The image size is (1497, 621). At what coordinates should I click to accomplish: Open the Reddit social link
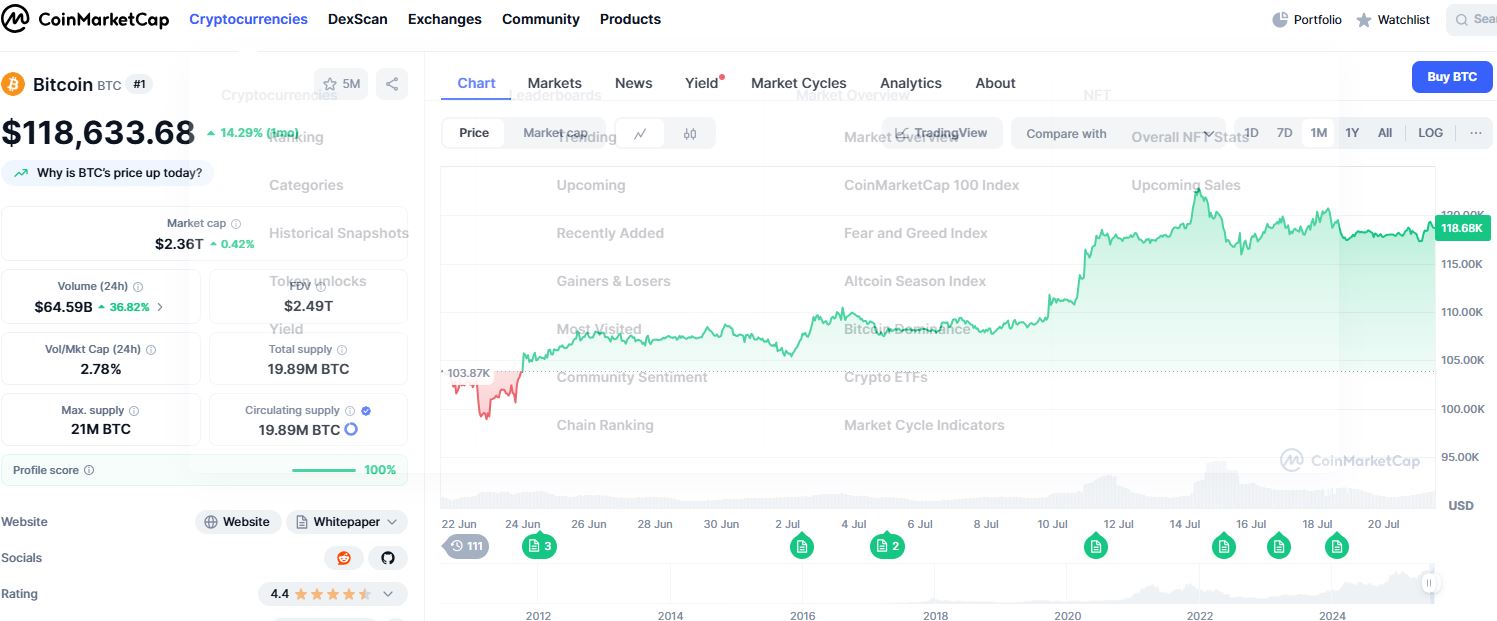point(344,558)
